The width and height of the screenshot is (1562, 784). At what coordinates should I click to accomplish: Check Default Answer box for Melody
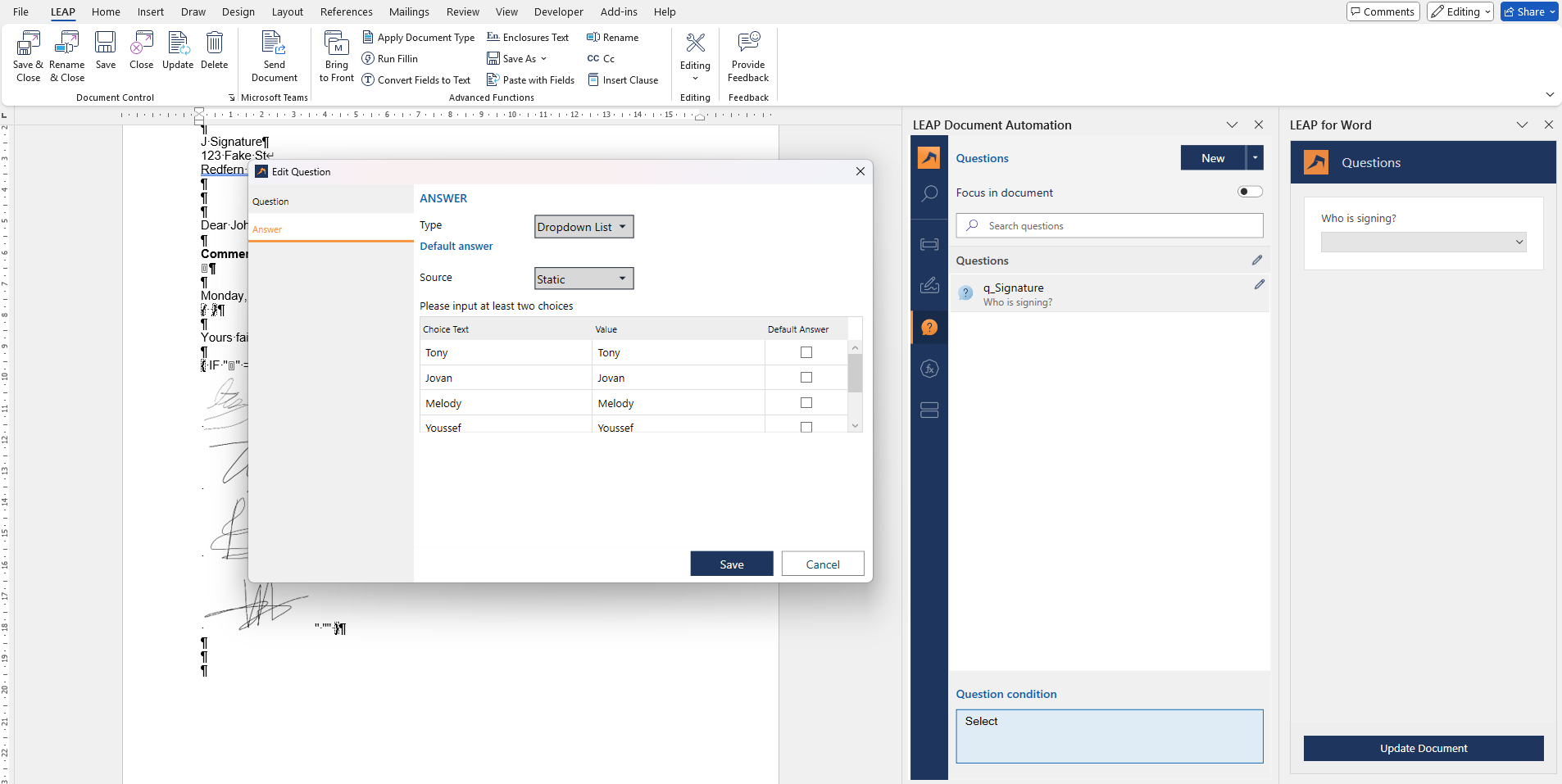[806, 403]
